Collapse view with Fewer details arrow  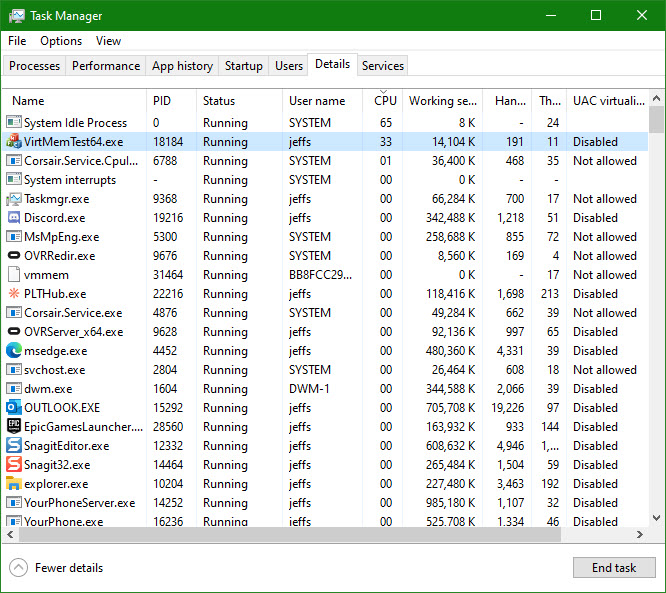[x=18, y=568]
